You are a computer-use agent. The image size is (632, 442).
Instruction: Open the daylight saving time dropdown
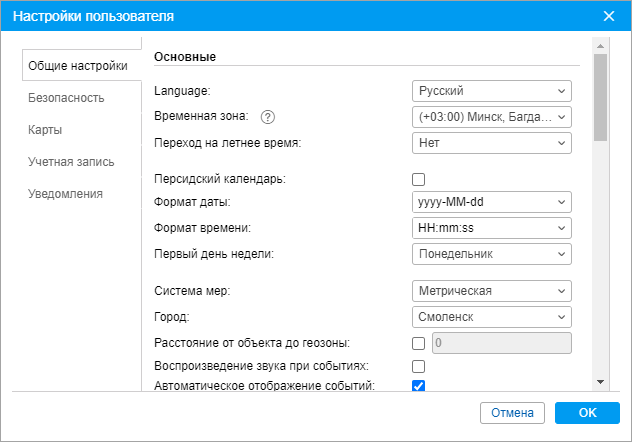[x=491, y=143]
